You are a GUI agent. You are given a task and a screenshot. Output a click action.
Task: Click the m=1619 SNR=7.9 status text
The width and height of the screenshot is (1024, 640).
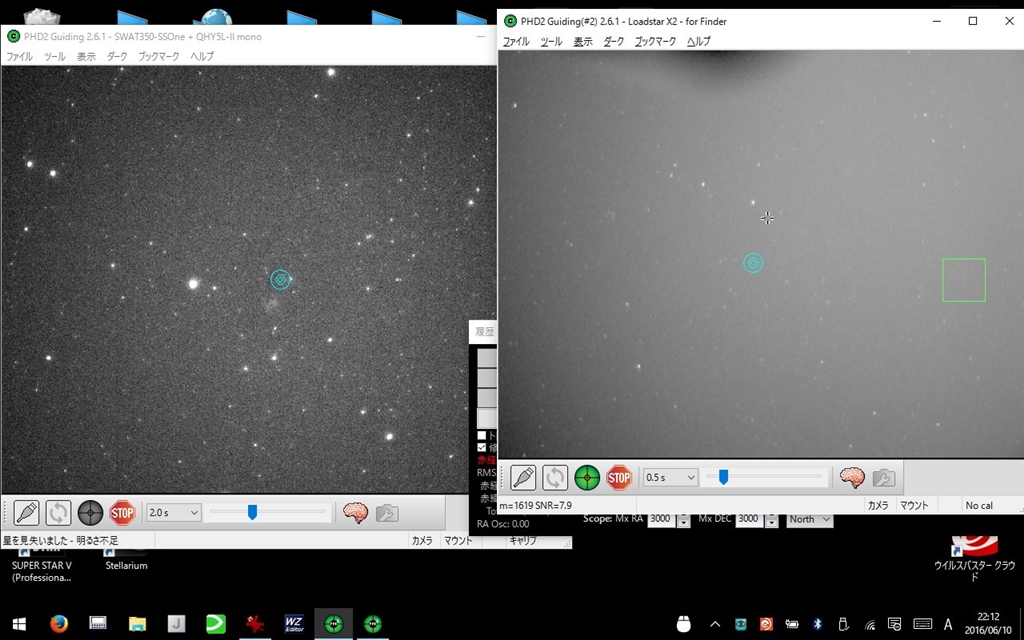click(536, 505)
